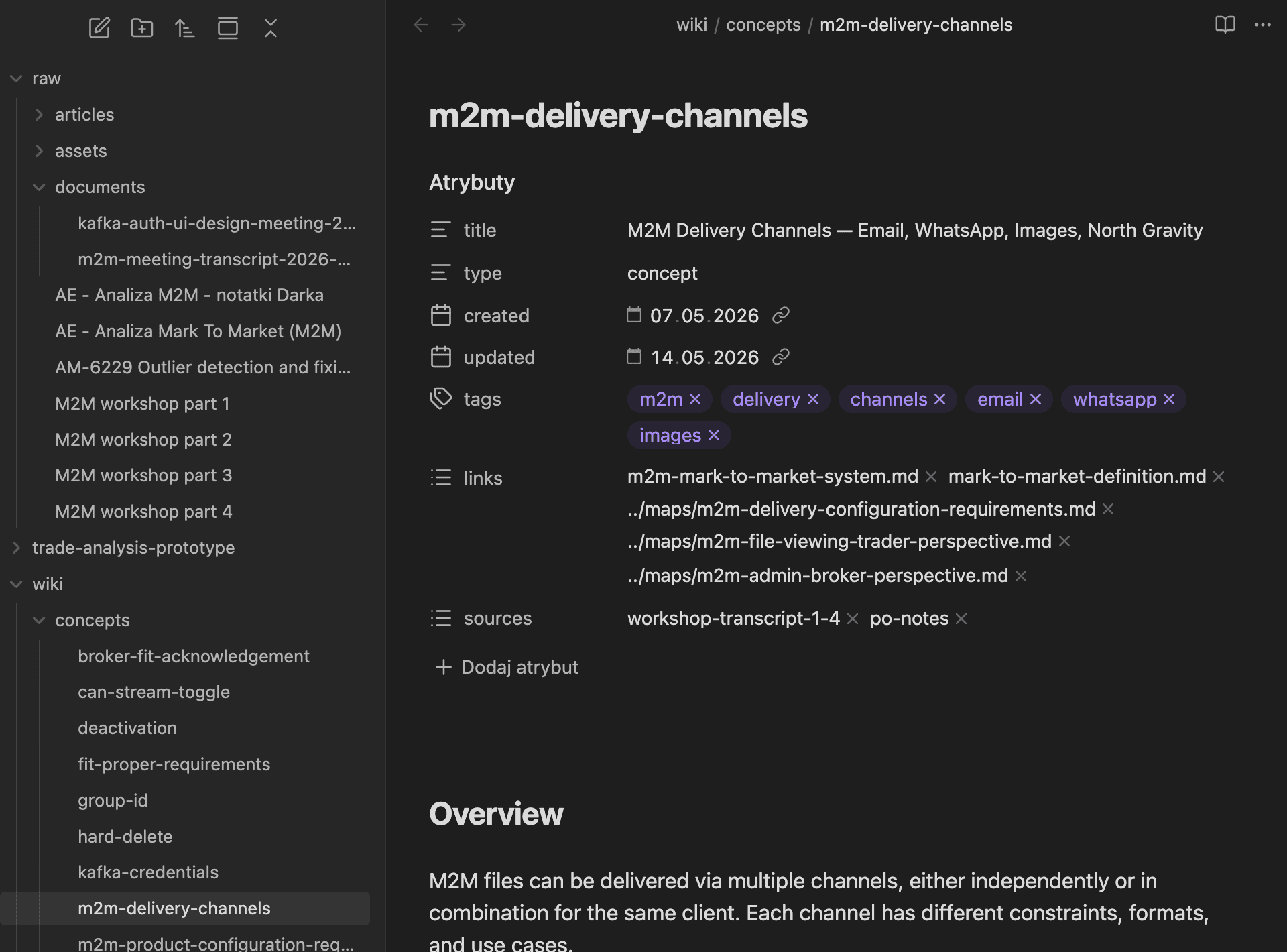Open date picker for updated date 14.05.2026
The height and width of the screenshot is (952, 1287).
[634, 356]
